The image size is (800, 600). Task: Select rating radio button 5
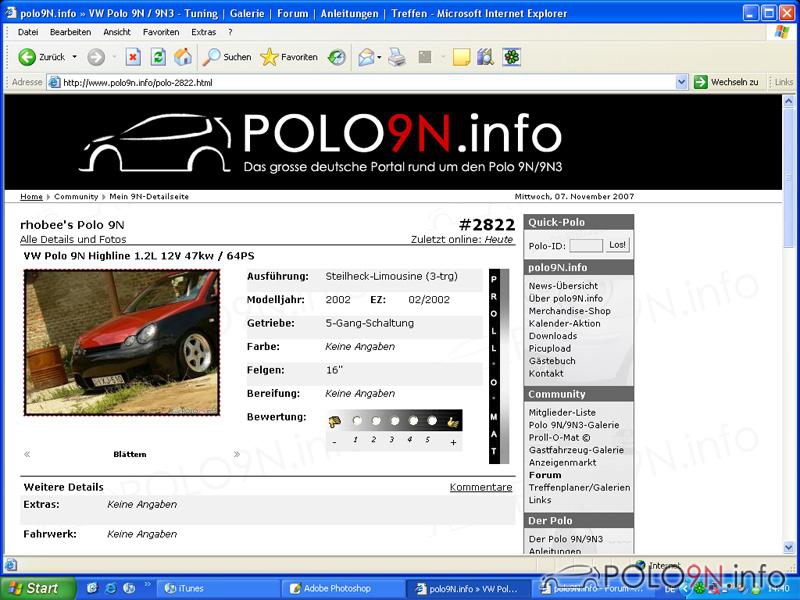click(x=432, y=421)
